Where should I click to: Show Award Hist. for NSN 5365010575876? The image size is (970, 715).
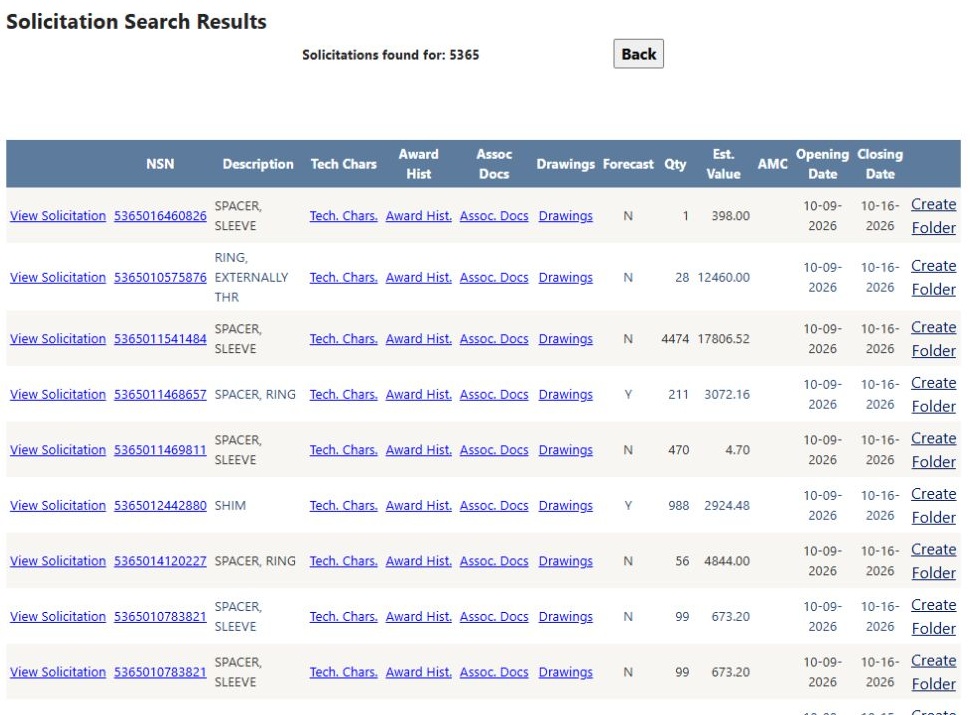(419, 277)
